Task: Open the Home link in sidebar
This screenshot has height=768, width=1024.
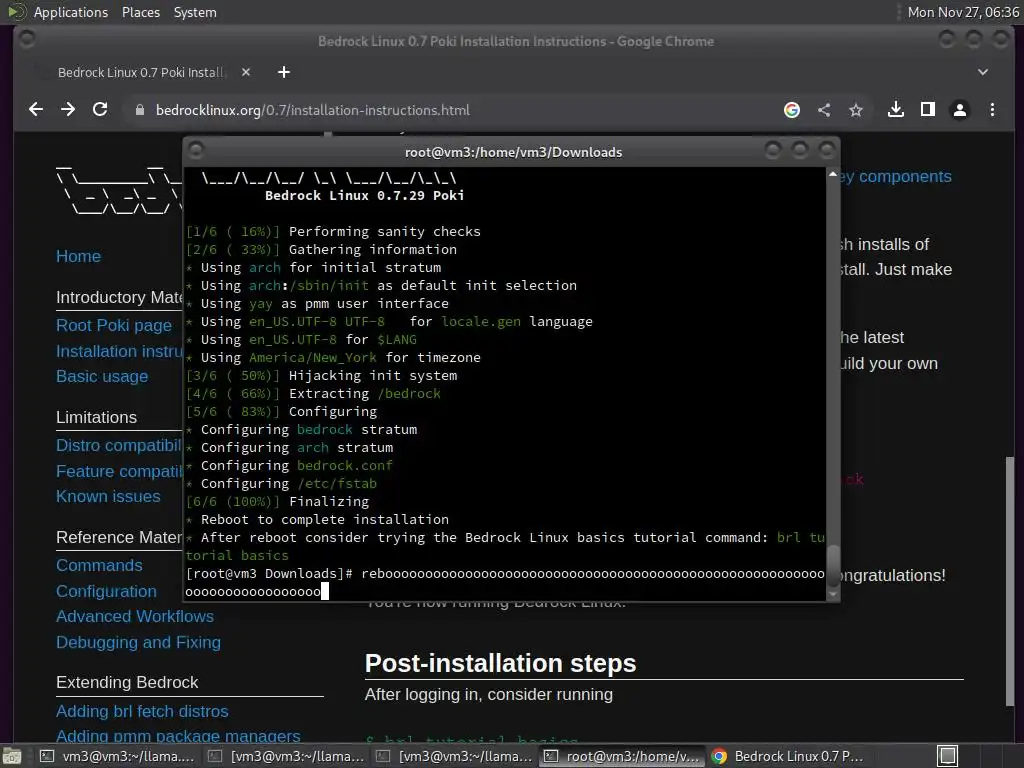Action: (78, 256)
